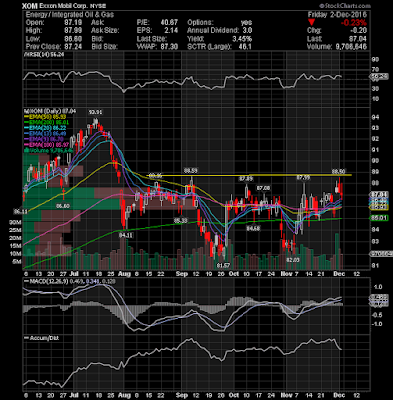Screen dimensions: 393x400
Task: Click the Options value yes
Action: click(246, 23)
